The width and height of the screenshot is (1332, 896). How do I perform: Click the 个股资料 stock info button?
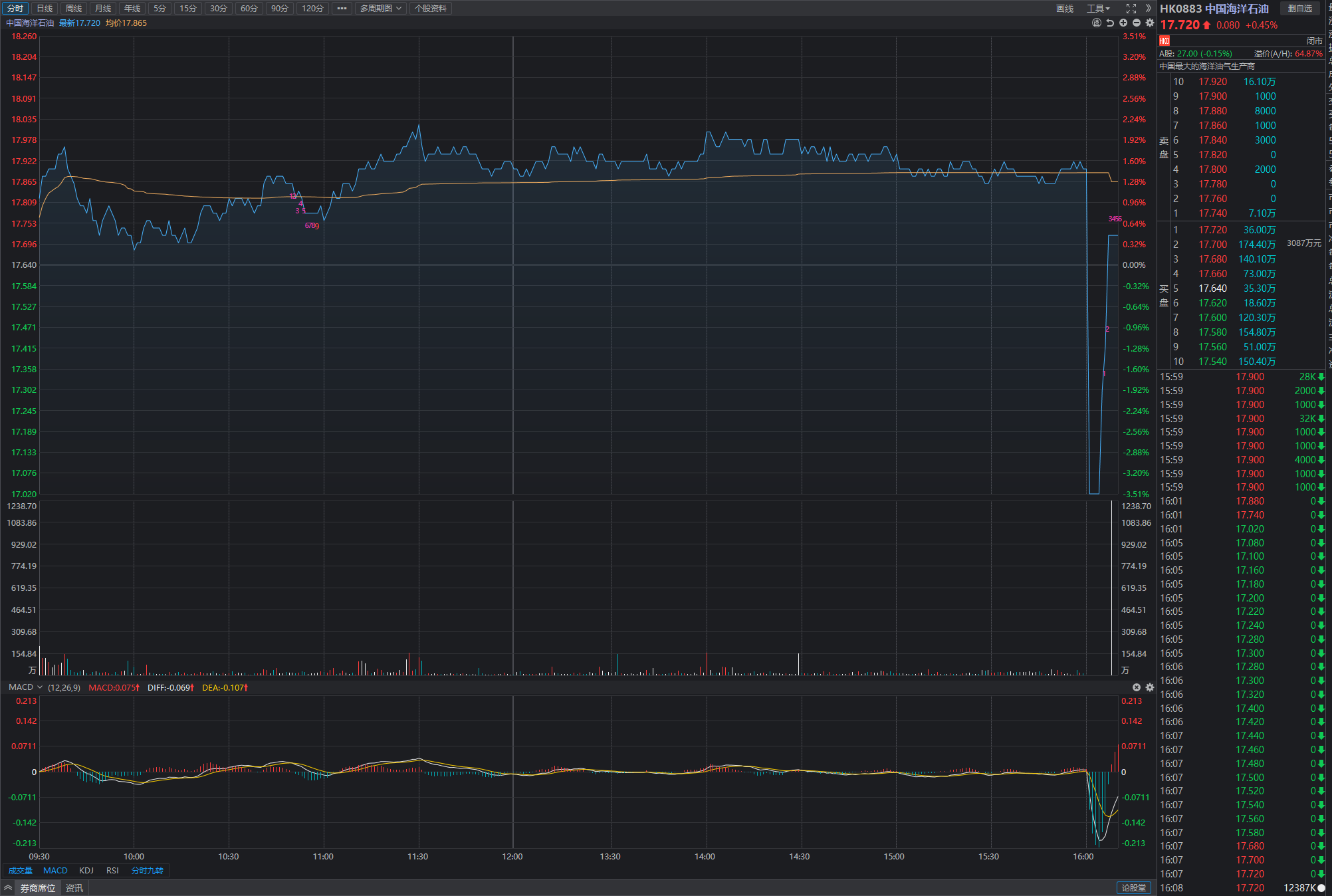pyautogui.click(x=431, y=9)
